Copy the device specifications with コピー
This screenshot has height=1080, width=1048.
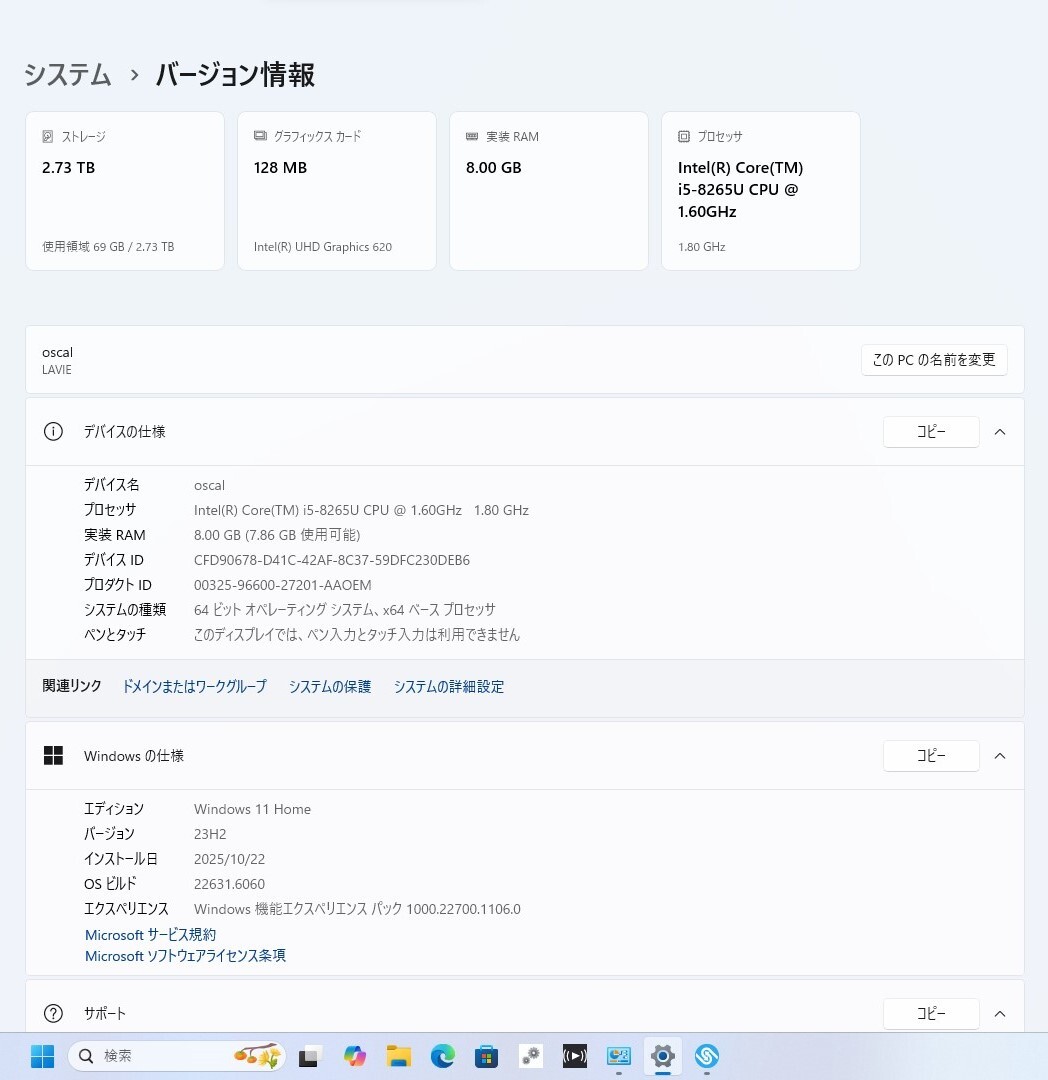pos(930,431)
